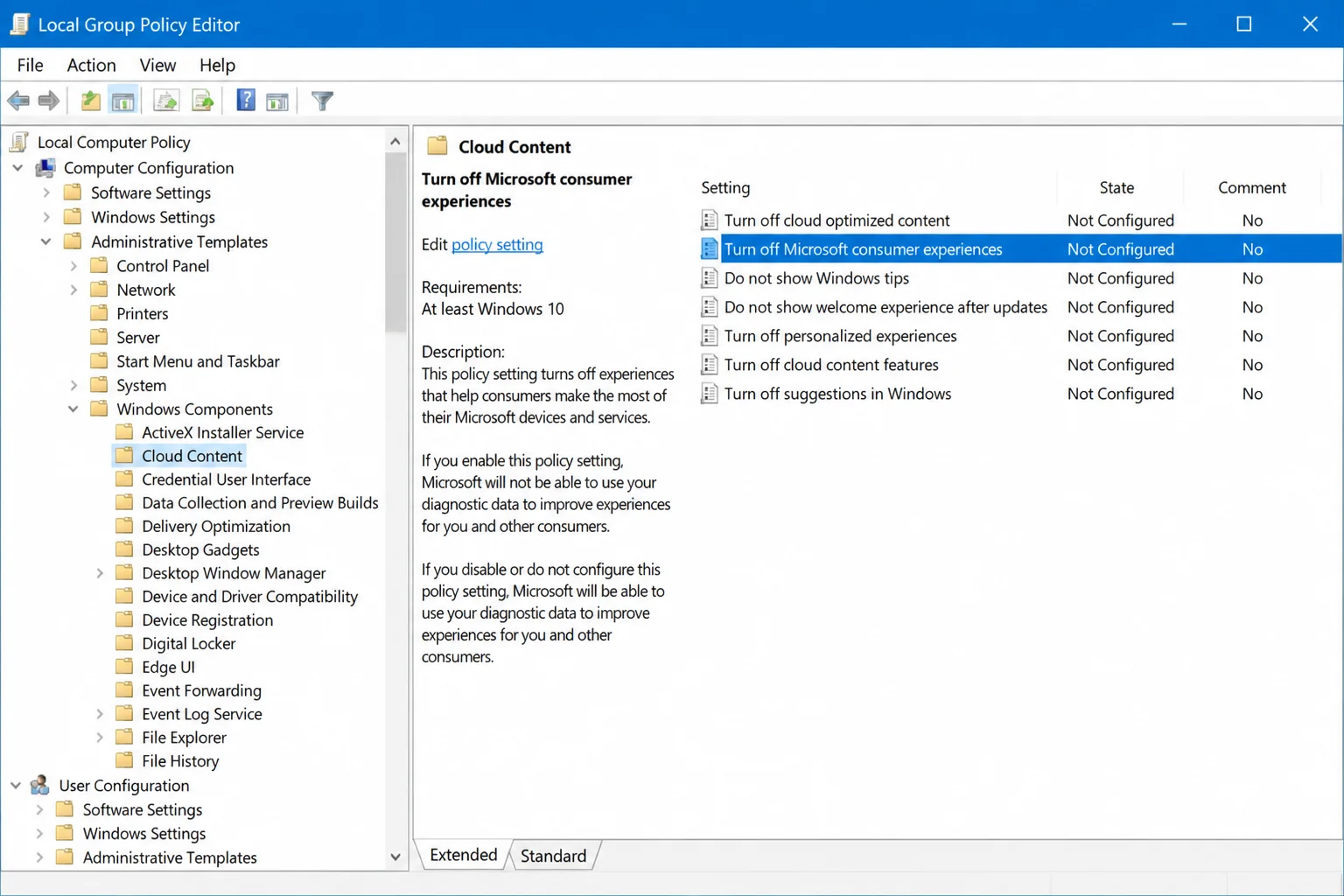The width and height of the screenshot is (1344, 896).
Task: Collapse the Administrative Templates node under Computer Configuration
Action: tap(45, 241)
